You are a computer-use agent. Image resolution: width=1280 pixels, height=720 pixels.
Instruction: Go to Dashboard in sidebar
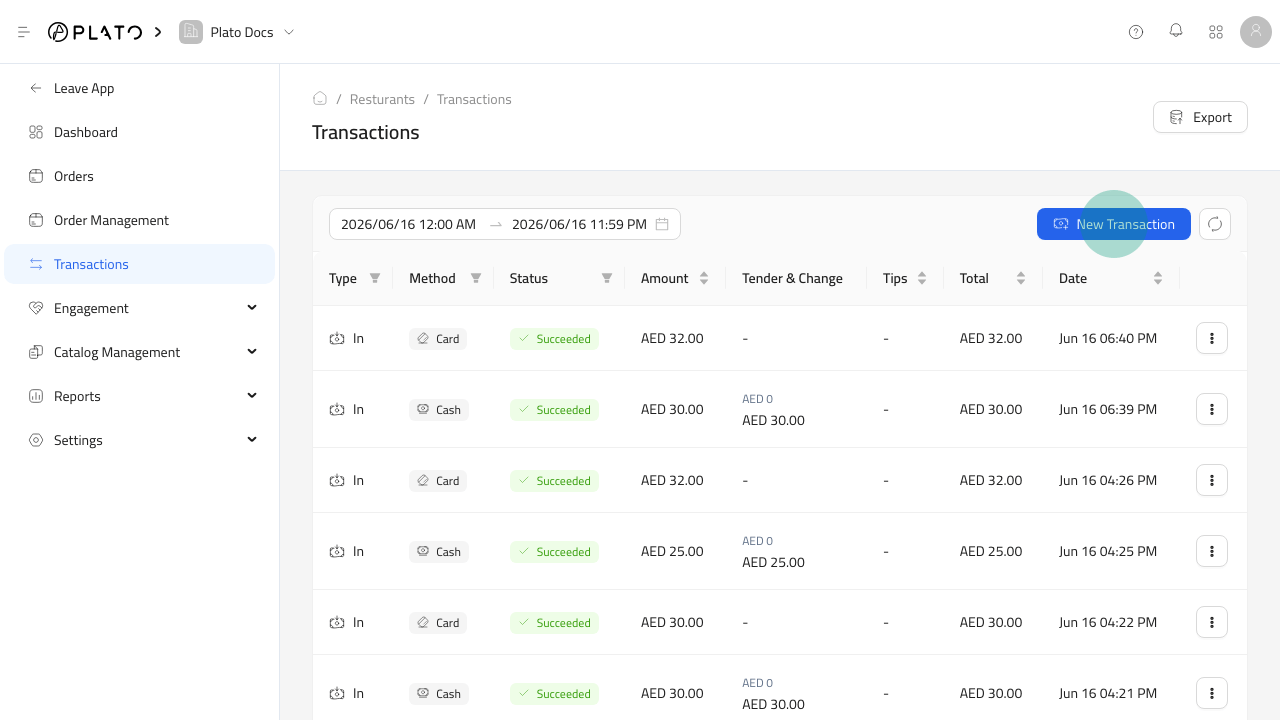(x=139, y=132)
